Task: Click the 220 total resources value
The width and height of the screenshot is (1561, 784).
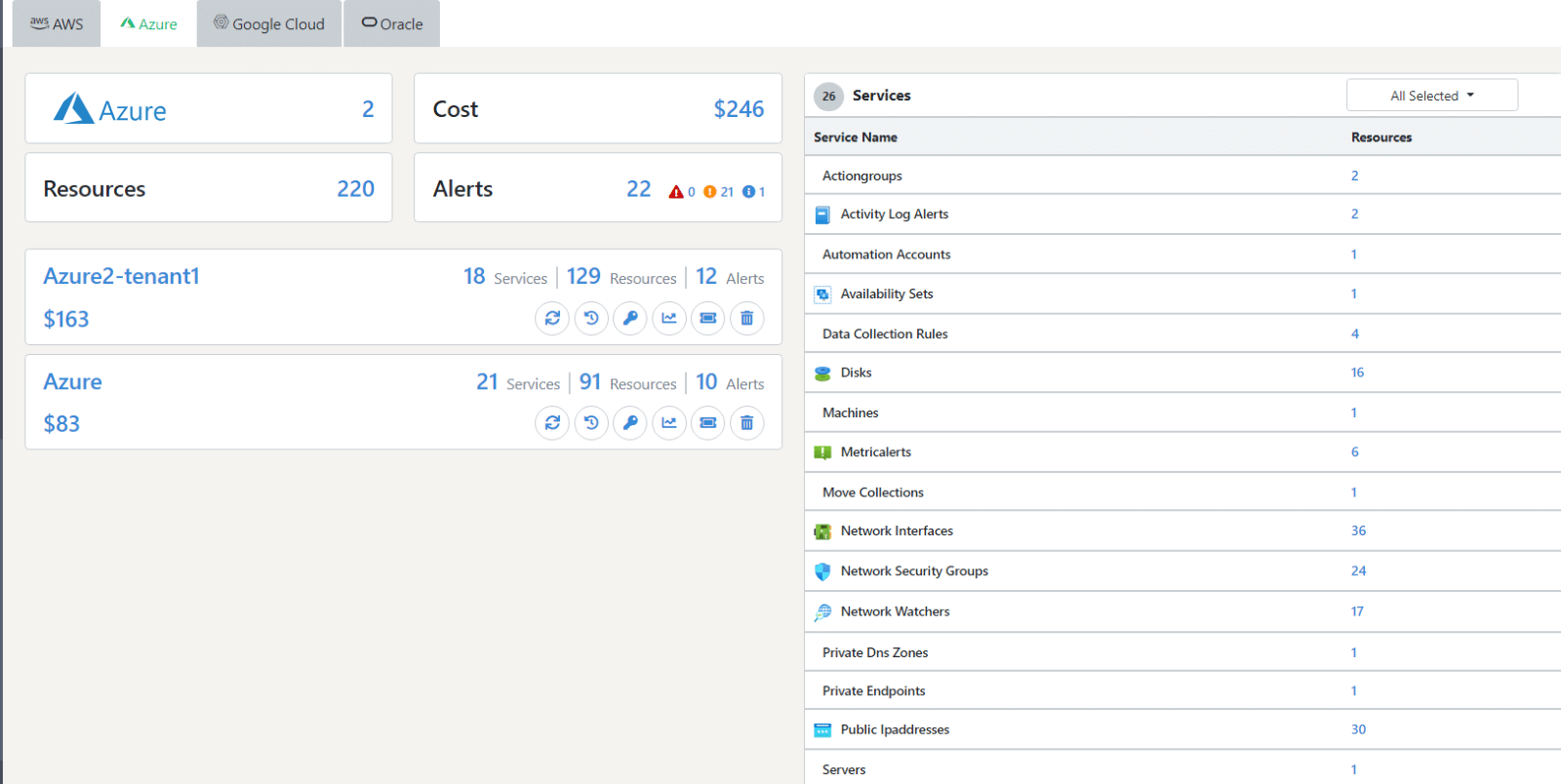Action: click(x=355, y=188)
